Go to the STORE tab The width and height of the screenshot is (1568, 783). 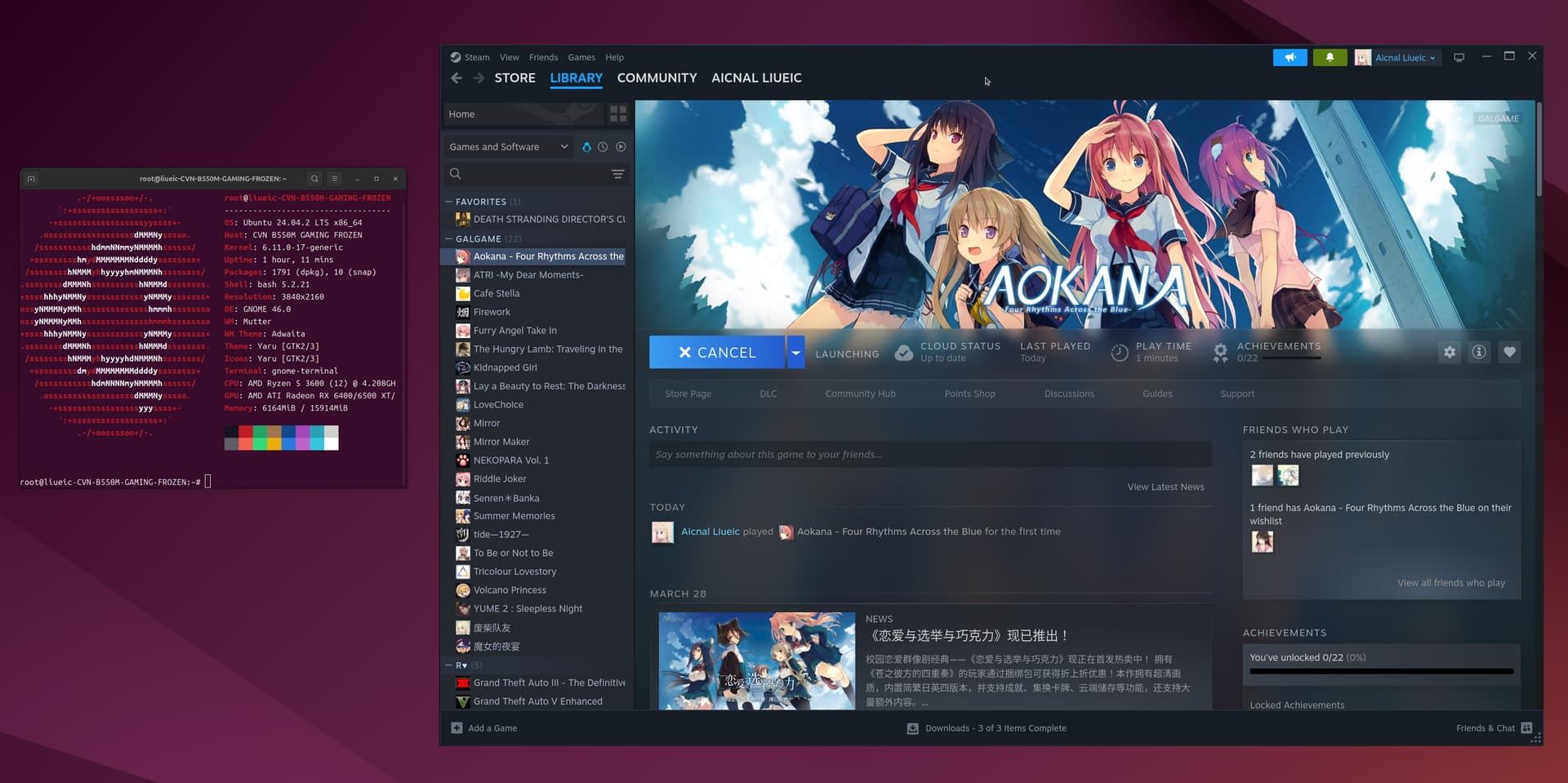[x=514, y=78]
